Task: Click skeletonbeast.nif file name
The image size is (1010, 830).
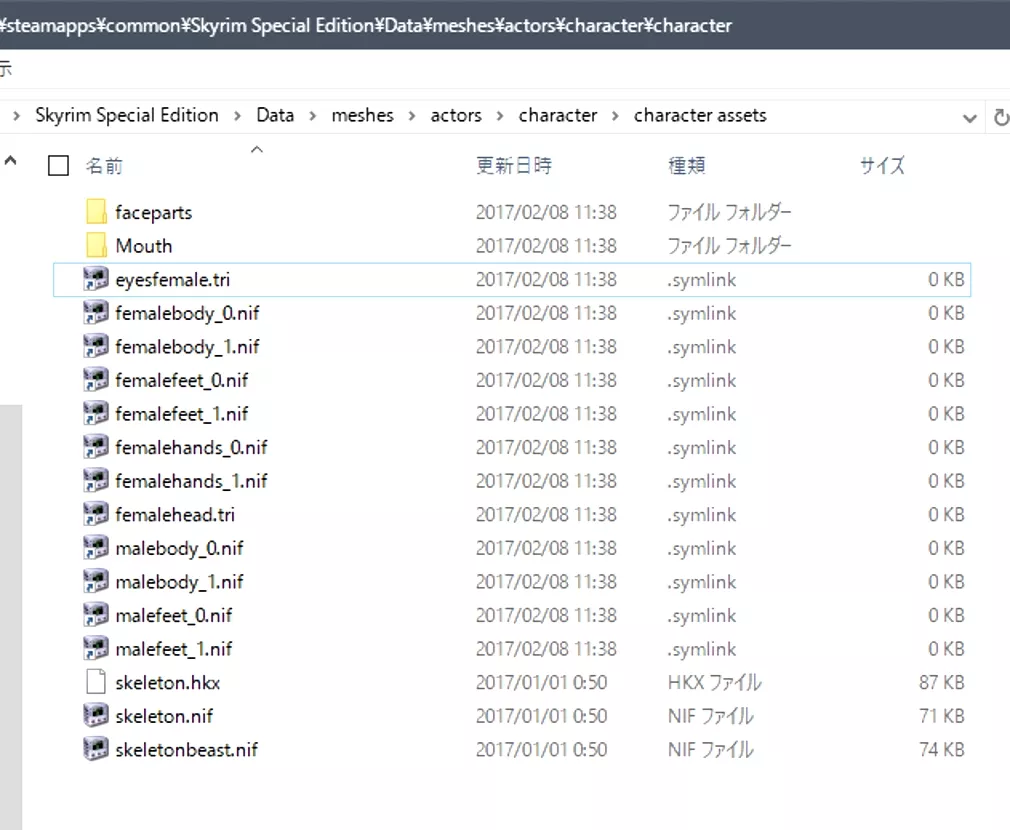Action: (x=186, y=749)
